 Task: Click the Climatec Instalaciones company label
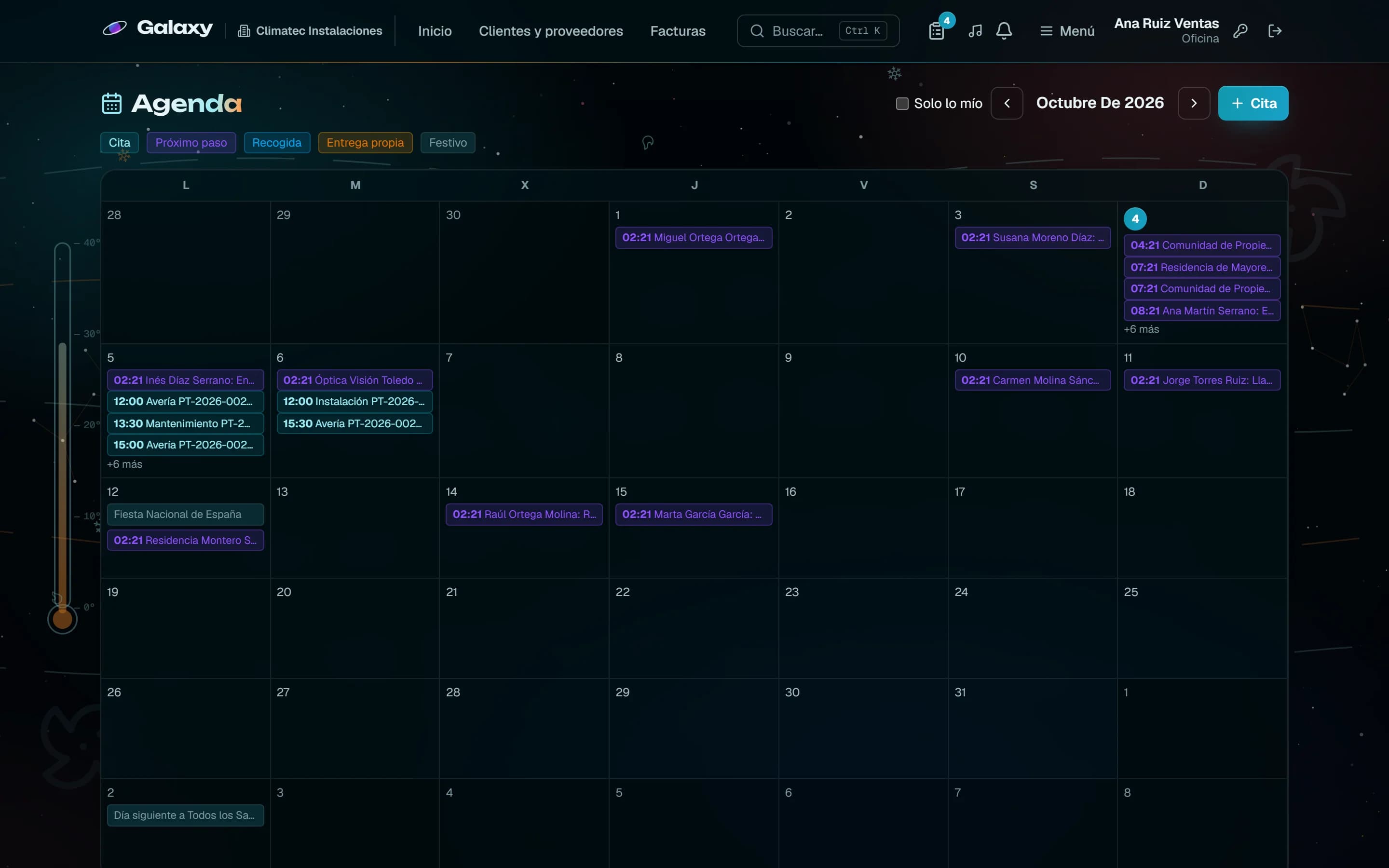[310, 31]
